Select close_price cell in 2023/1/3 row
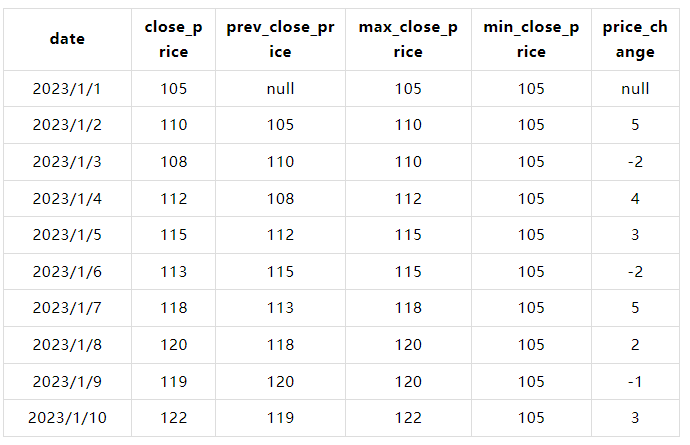This screenshot has height=445, width=690. [x=173, y=162]
